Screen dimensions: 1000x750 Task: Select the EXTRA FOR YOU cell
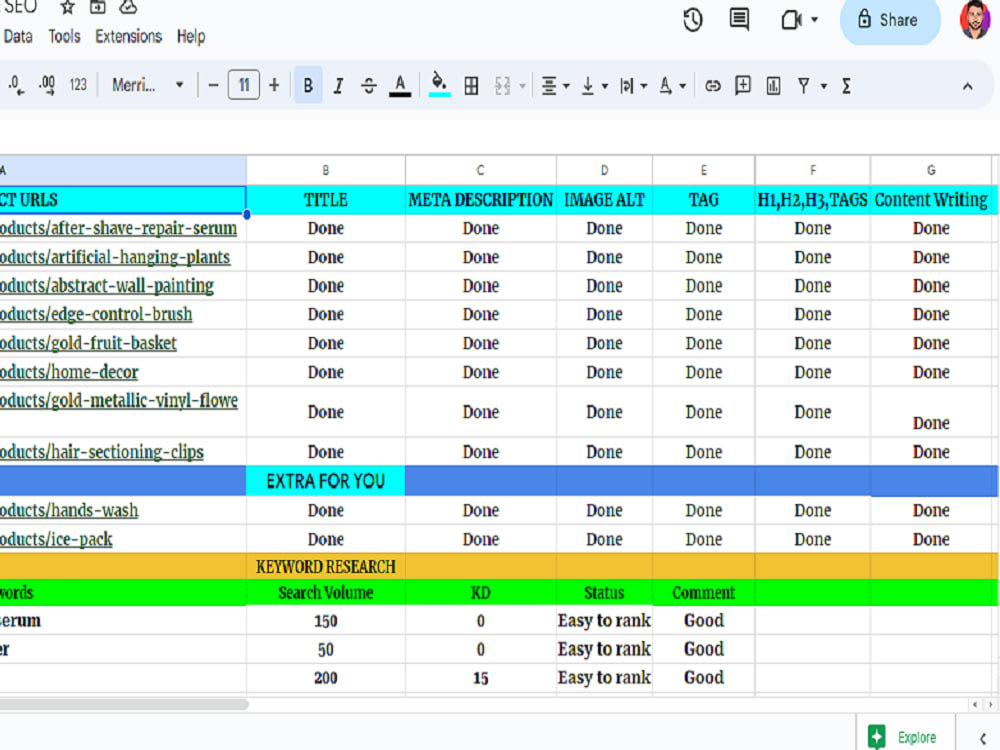point(326,481)
